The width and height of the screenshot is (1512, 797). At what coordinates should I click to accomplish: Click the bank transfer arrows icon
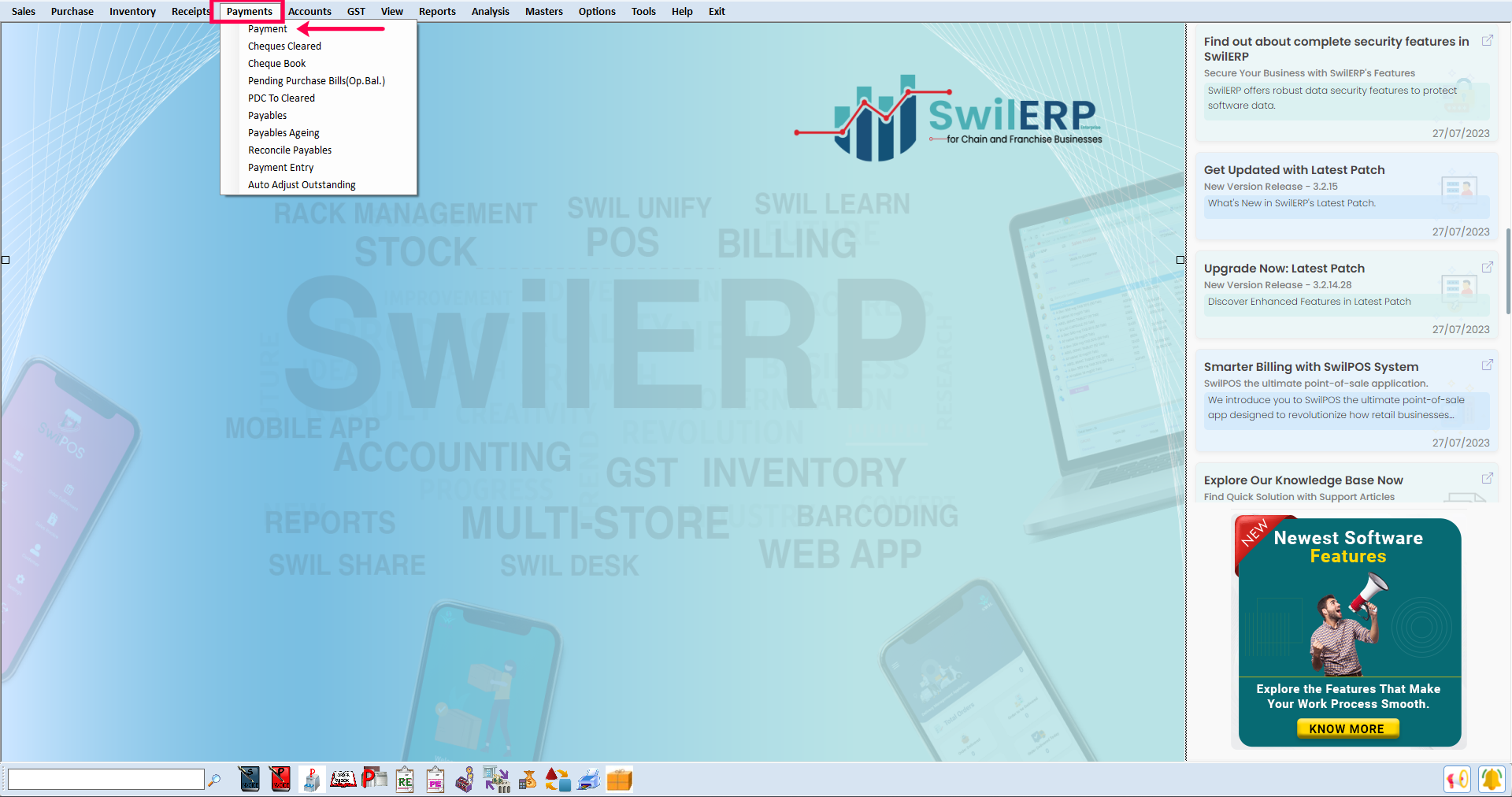tap(496, 779)
